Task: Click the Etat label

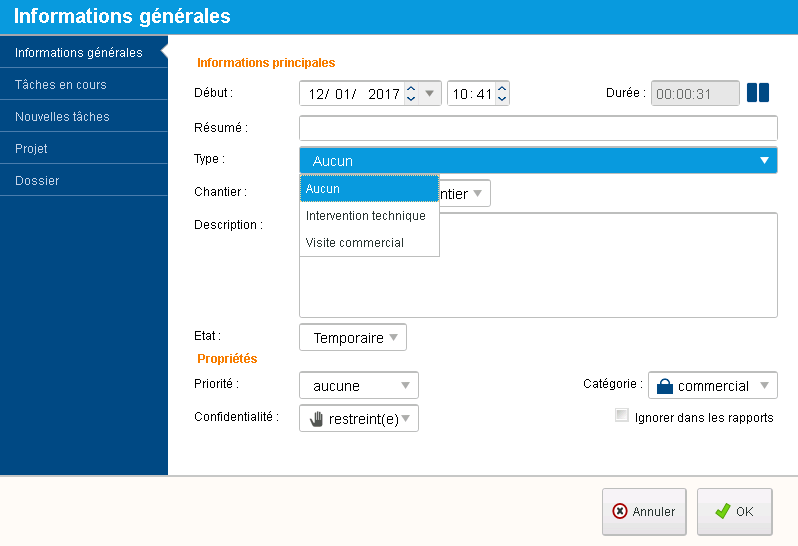Action: point(207,336)
